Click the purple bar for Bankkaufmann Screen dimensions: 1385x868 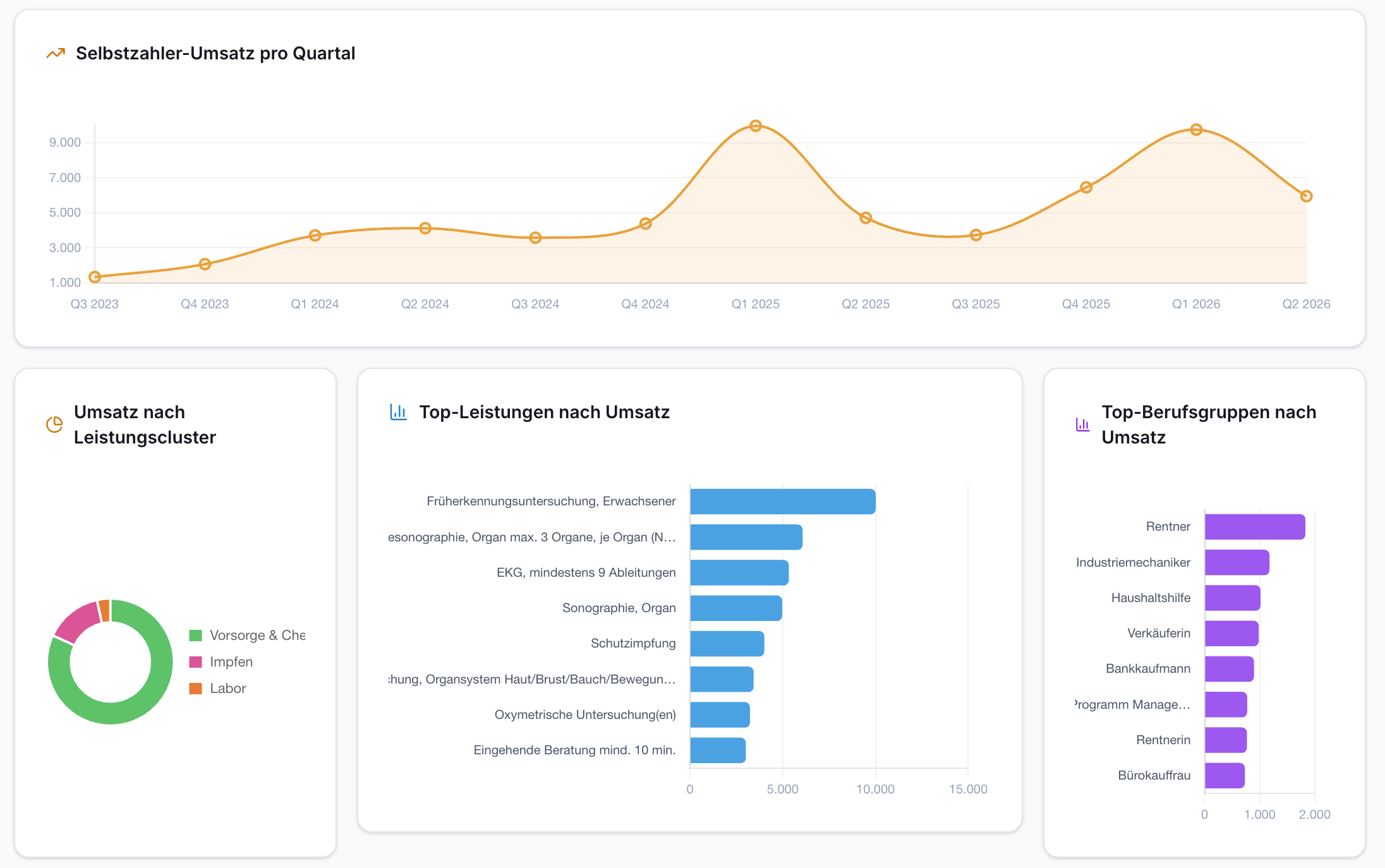coord(1230,668)
